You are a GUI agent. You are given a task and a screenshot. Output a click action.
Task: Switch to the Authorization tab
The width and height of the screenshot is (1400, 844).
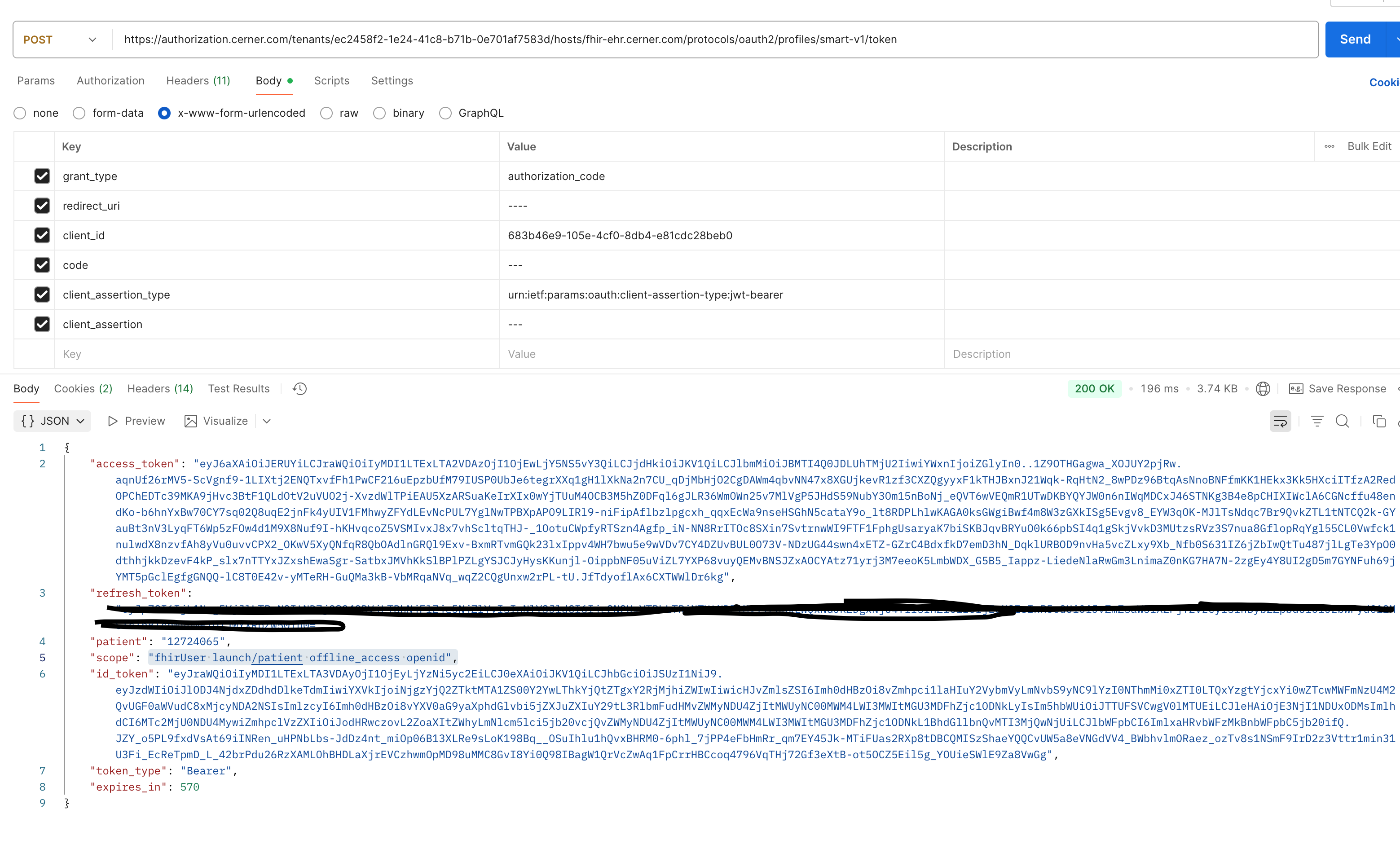(110, 81)
